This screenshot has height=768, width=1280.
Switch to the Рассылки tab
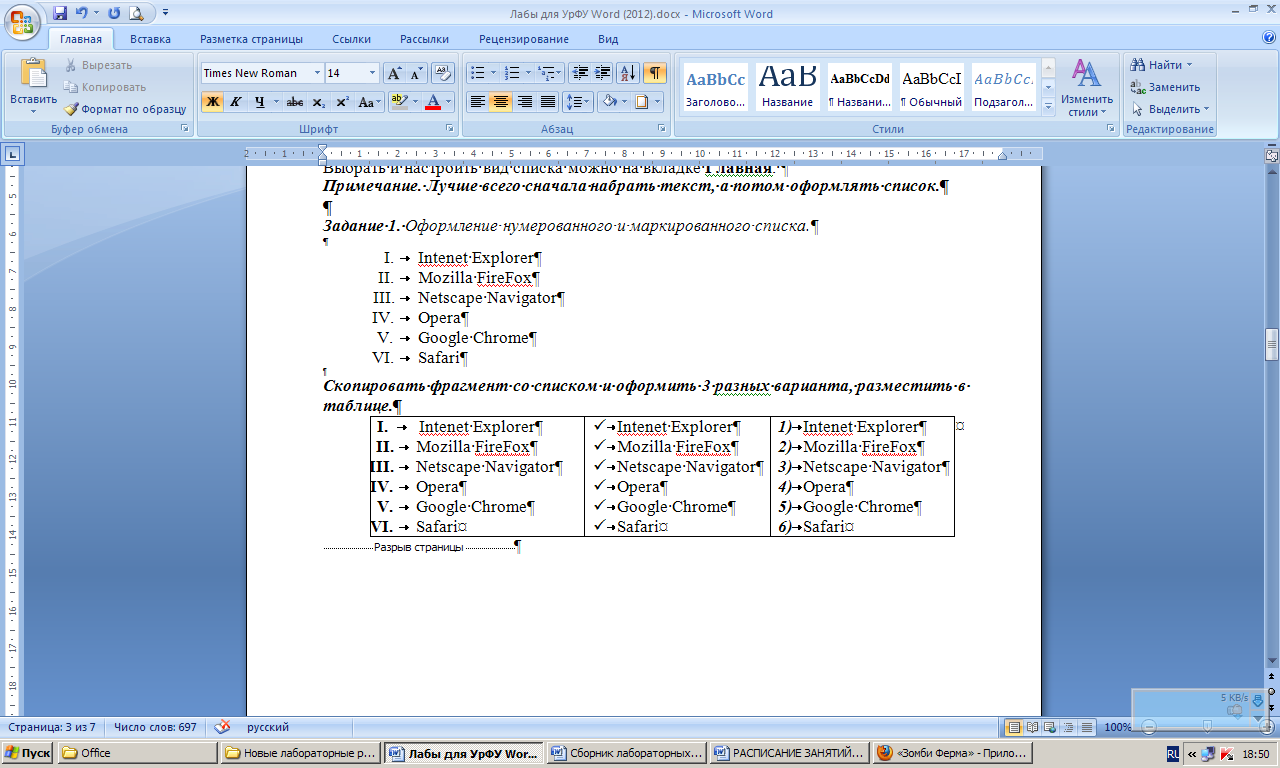point(424,39)
